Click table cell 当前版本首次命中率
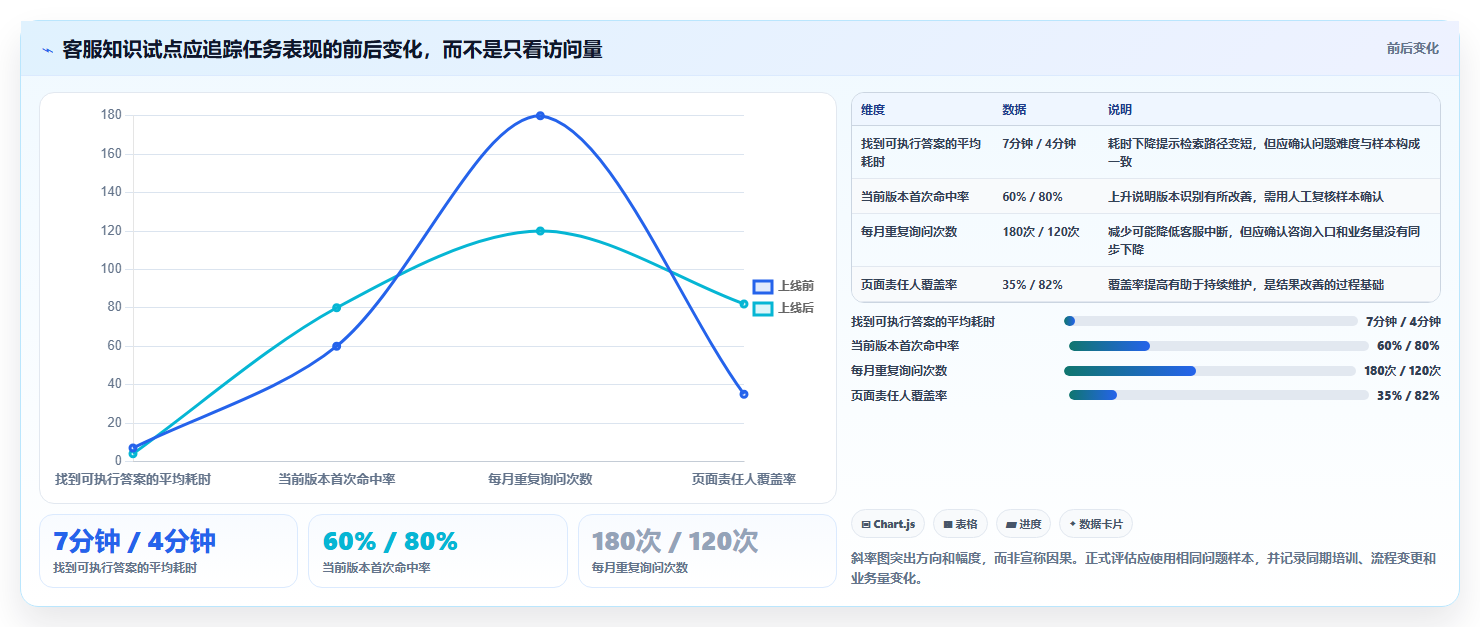 point(915,196)
